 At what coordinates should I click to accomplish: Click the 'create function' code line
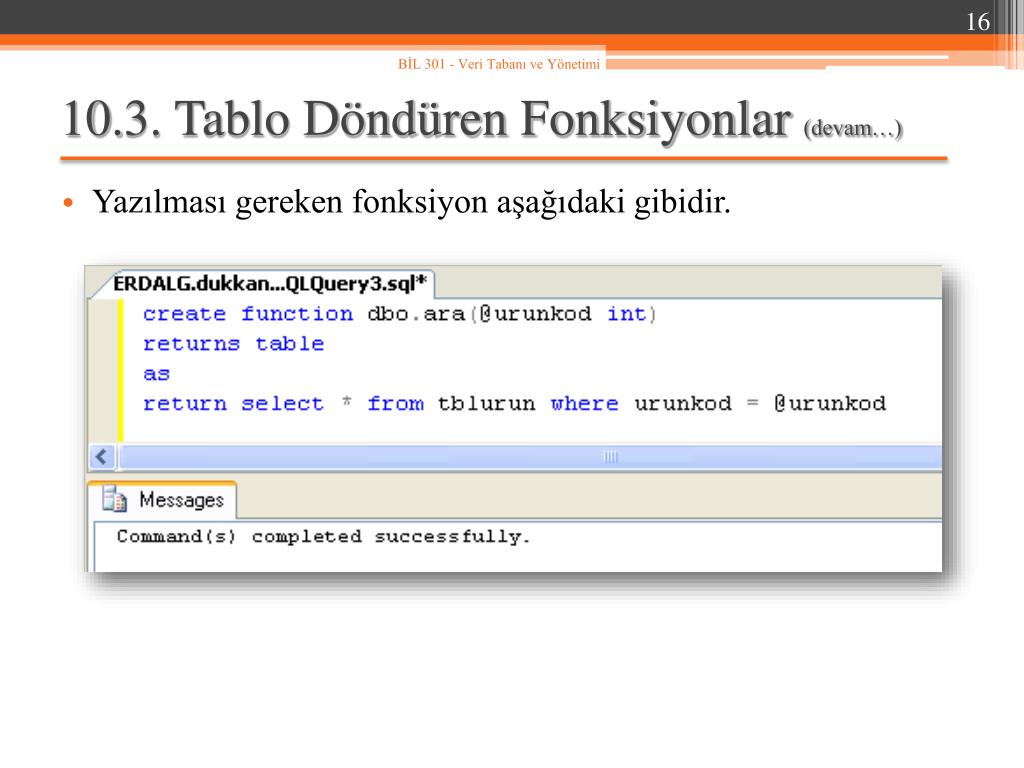[400, 314]
